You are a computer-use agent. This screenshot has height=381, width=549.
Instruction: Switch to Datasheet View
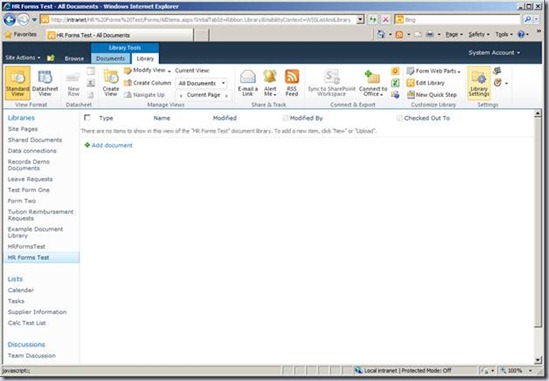[45, 83]
